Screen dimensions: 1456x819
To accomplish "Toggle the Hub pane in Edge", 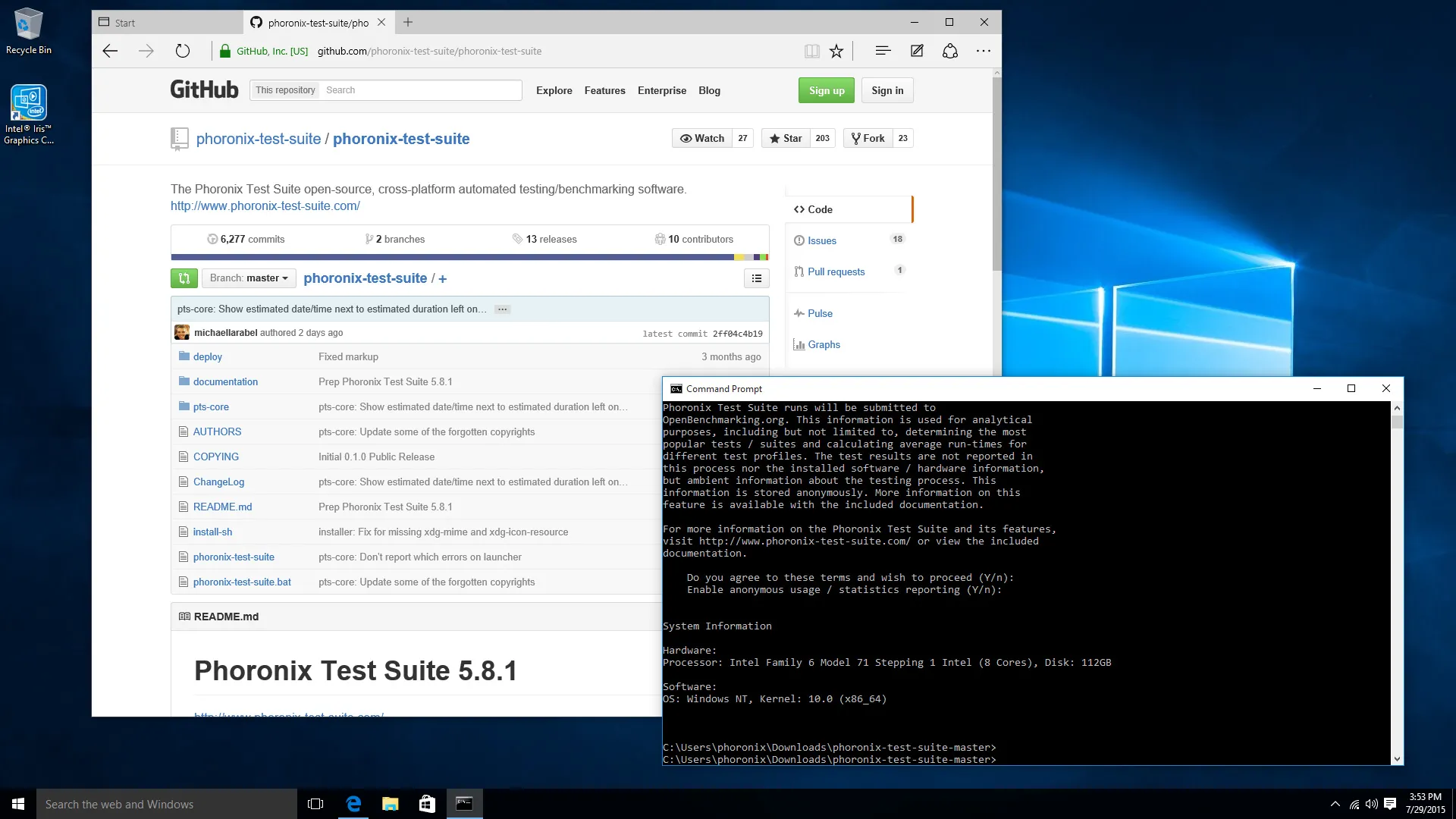I will pyautogui.click(x=882, y=51).
